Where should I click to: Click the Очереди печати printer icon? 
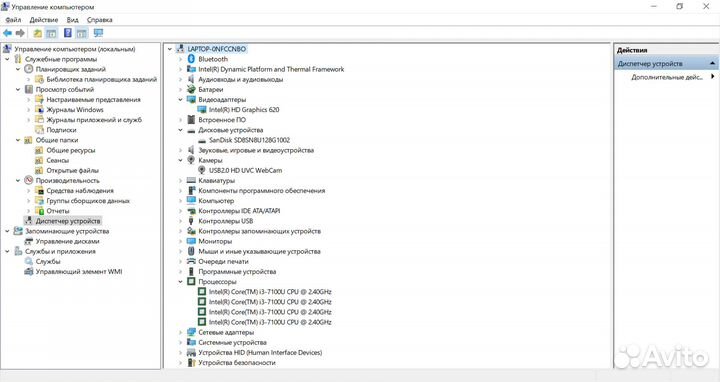[191, 261]
